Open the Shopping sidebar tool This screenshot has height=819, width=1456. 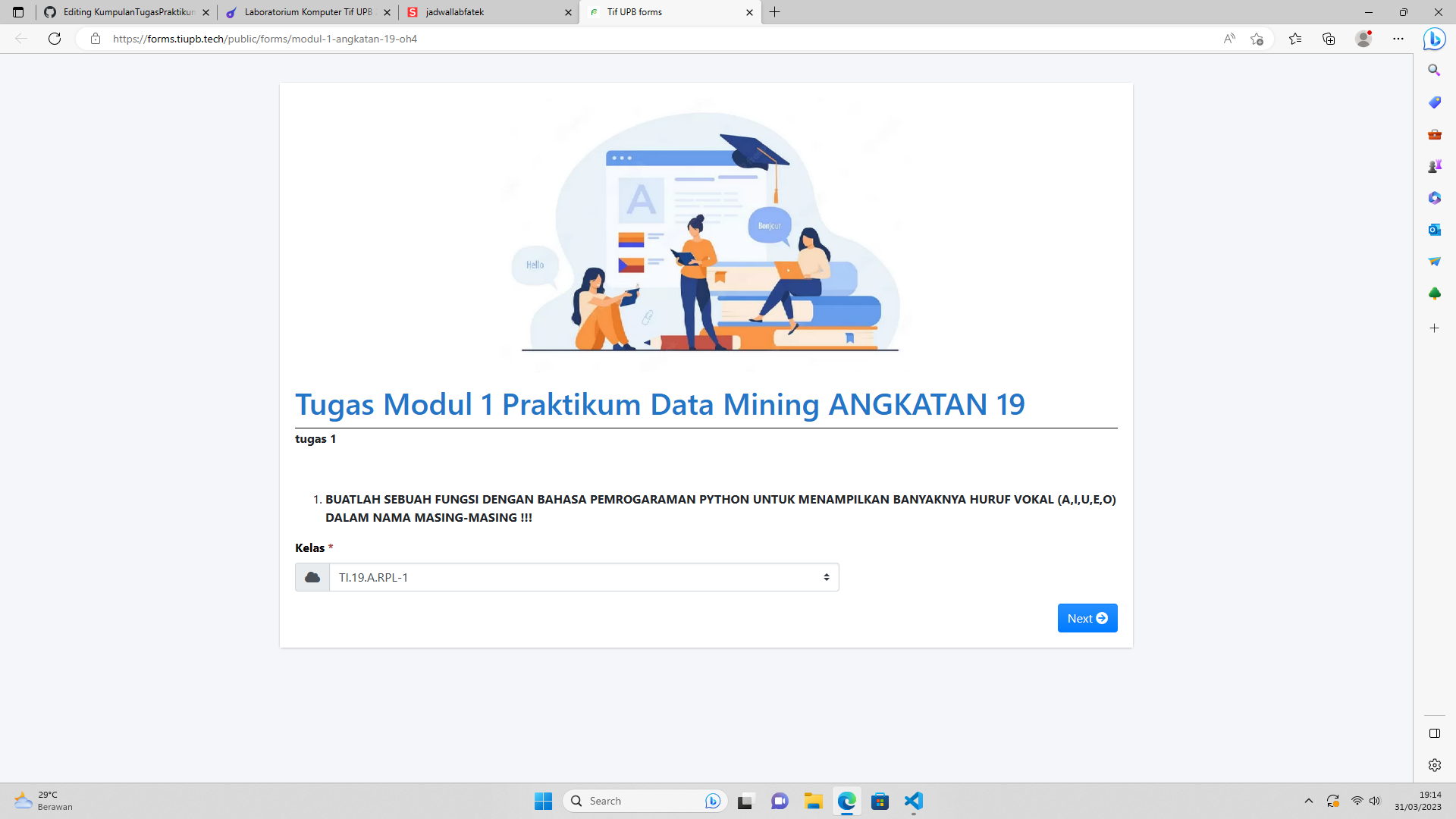pos(1435,102)
